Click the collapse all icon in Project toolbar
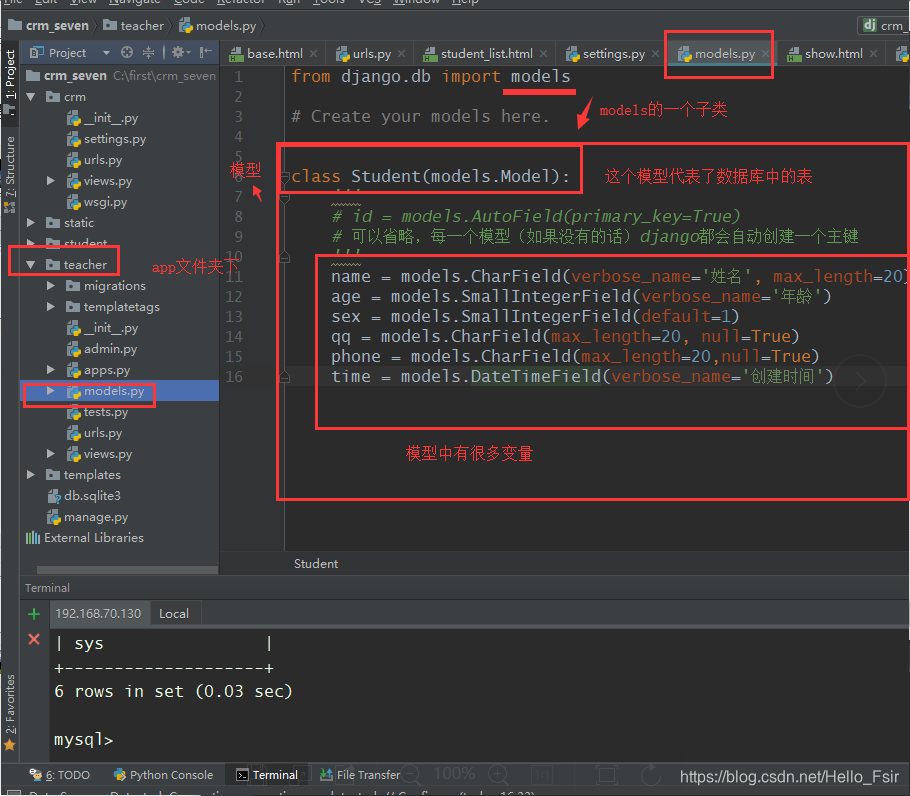 [x=149, y=53]
